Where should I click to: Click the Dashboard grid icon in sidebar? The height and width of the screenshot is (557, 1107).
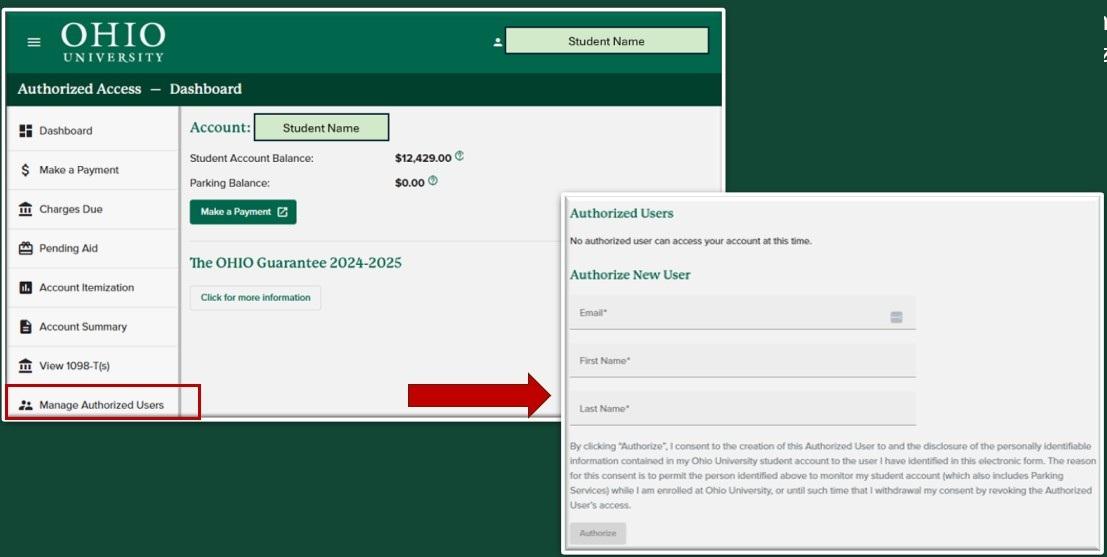26,131
